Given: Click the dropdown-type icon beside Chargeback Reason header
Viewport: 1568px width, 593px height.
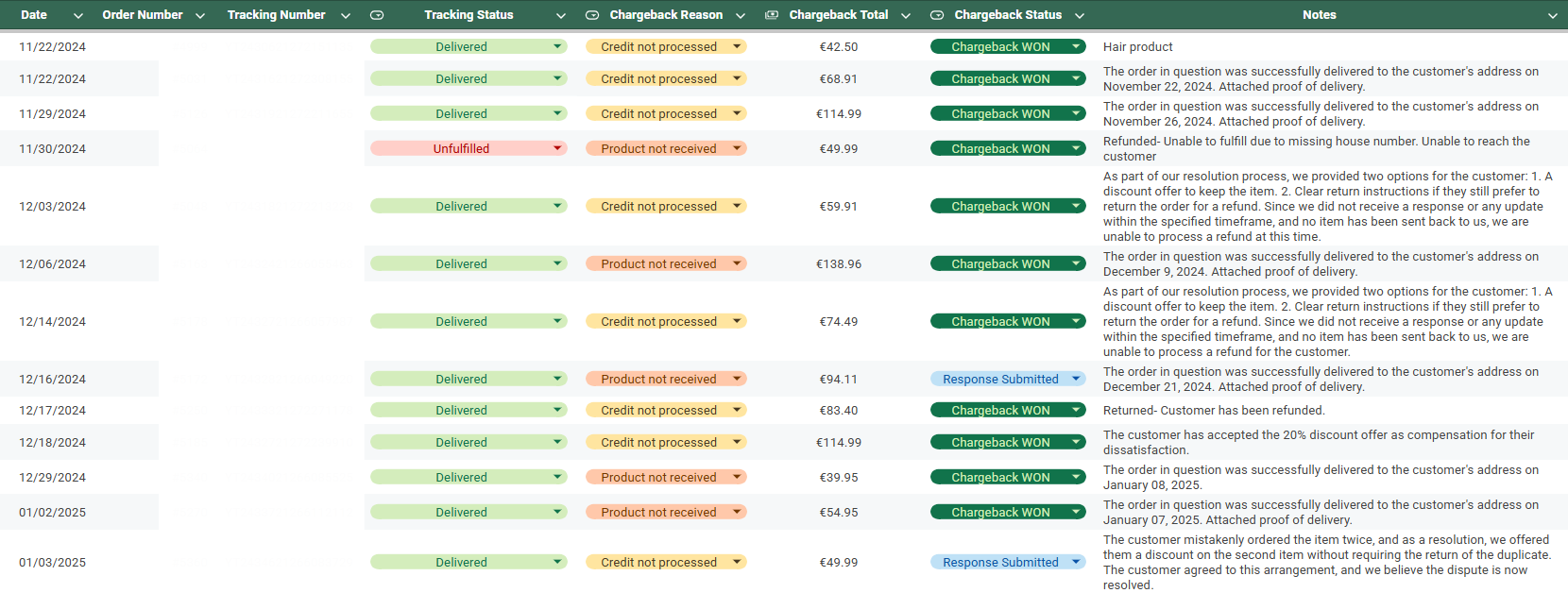Looking at the screenshot, I should click(592, 15).
